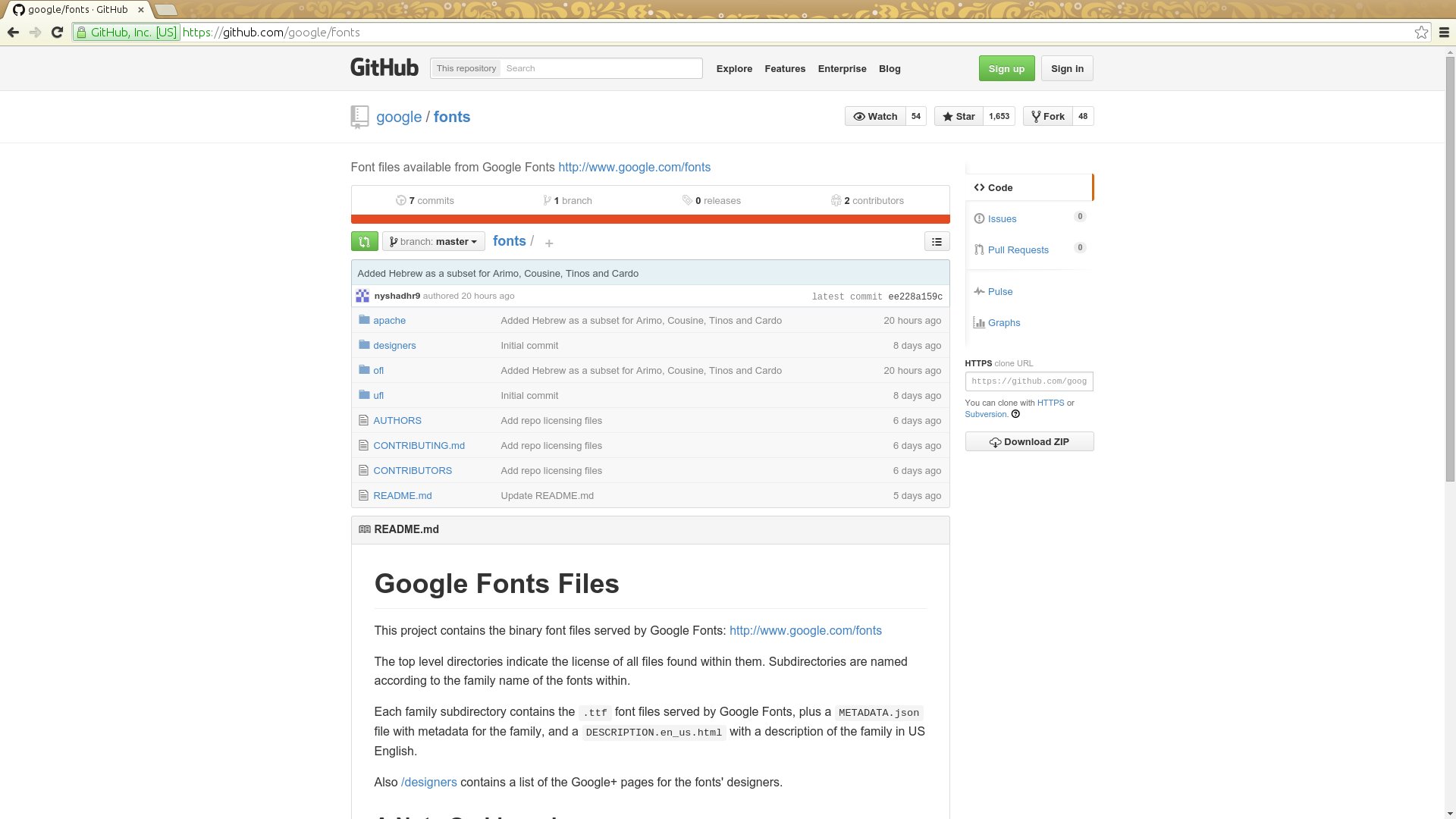Click the HTTPS clone protocol link
The height and width of the screenshot is (819, 1456).
(x=1050, y=403)
